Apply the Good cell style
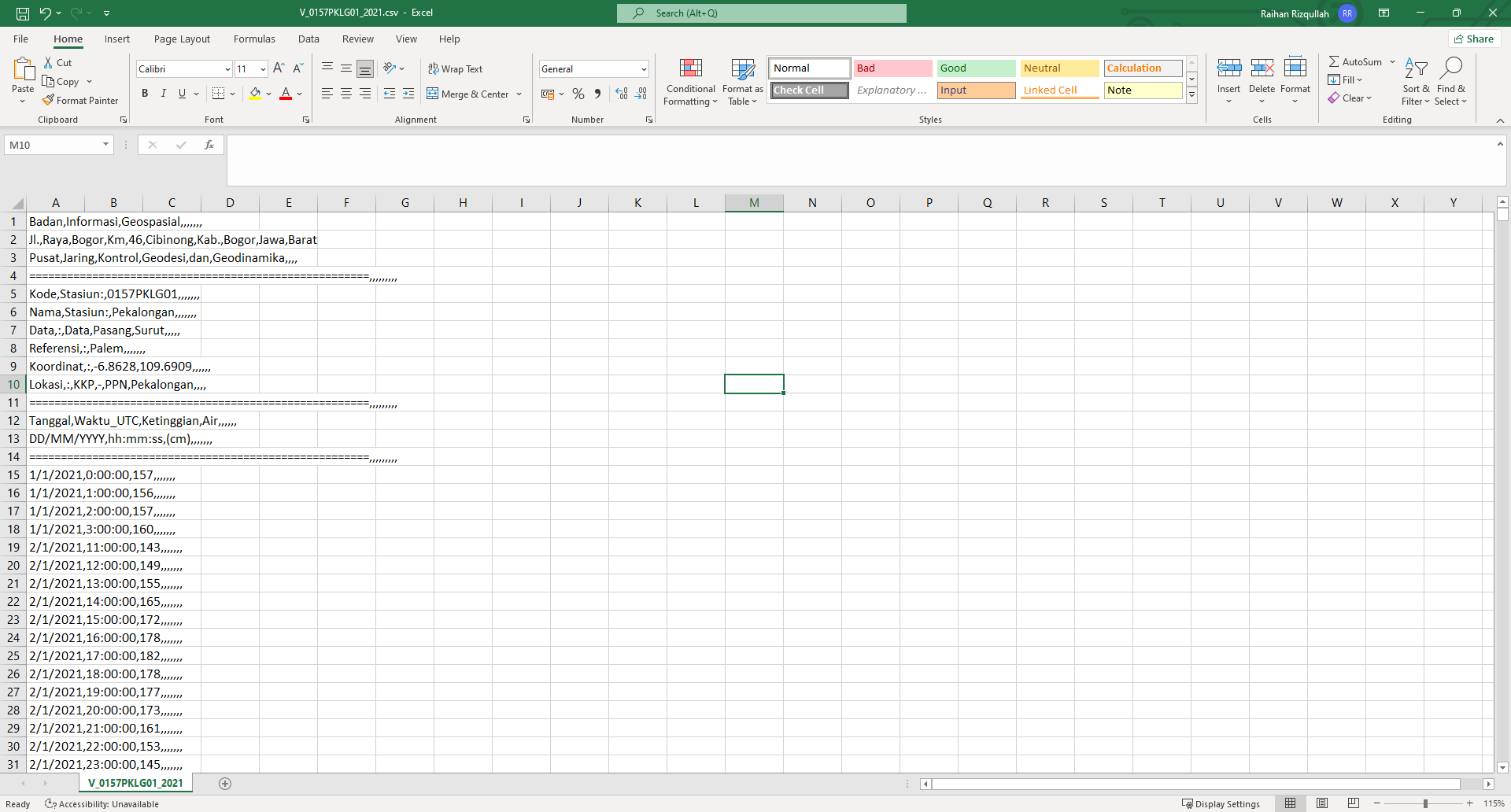Image resolution: width=1511 pixels, height=812 pixels. [976, 68]
